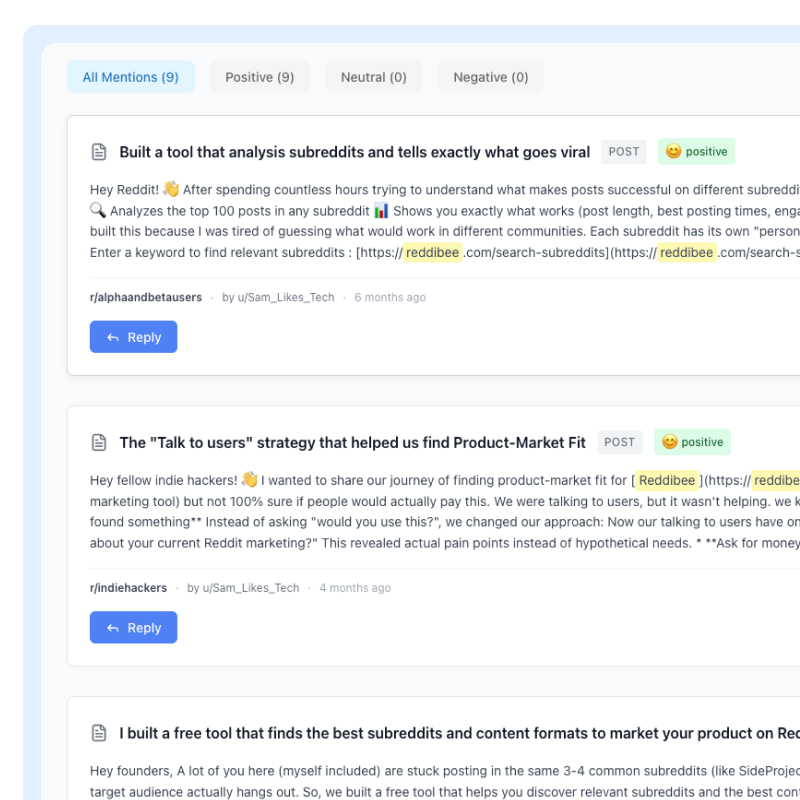This screenshot has height=800, width=800.
Task: Open title 'Built a tool that analysis subreddits'
Action: click(x=355, y=152)
